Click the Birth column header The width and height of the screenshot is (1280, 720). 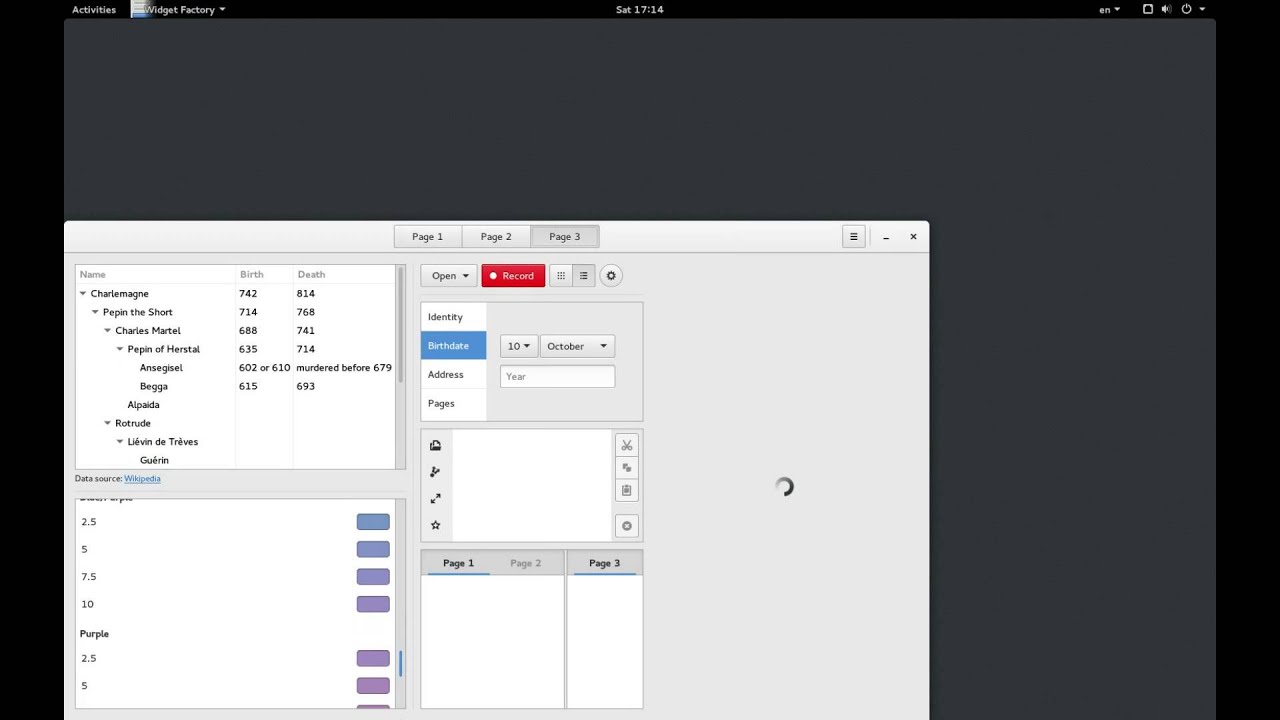coord(264,274)
